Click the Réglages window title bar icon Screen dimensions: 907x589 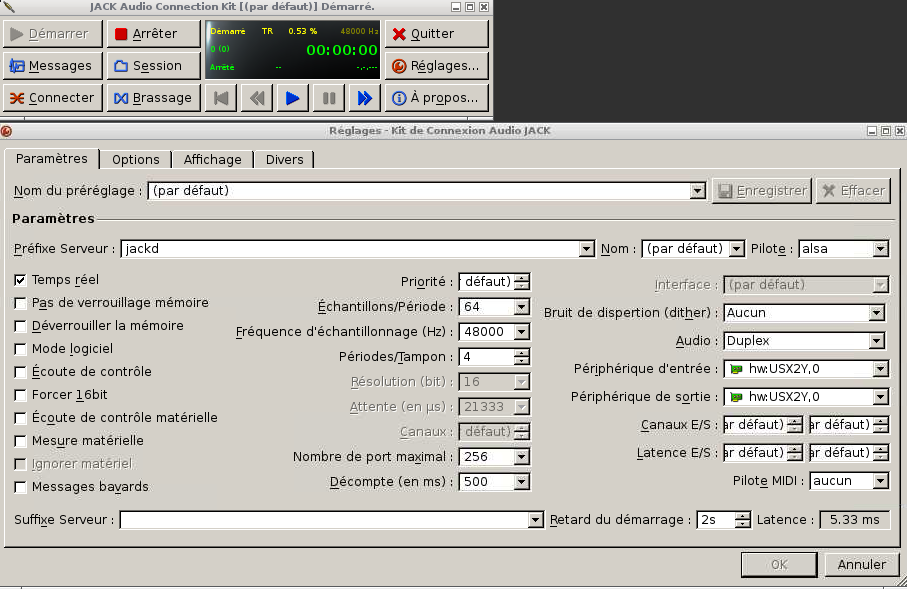[6, 131]
